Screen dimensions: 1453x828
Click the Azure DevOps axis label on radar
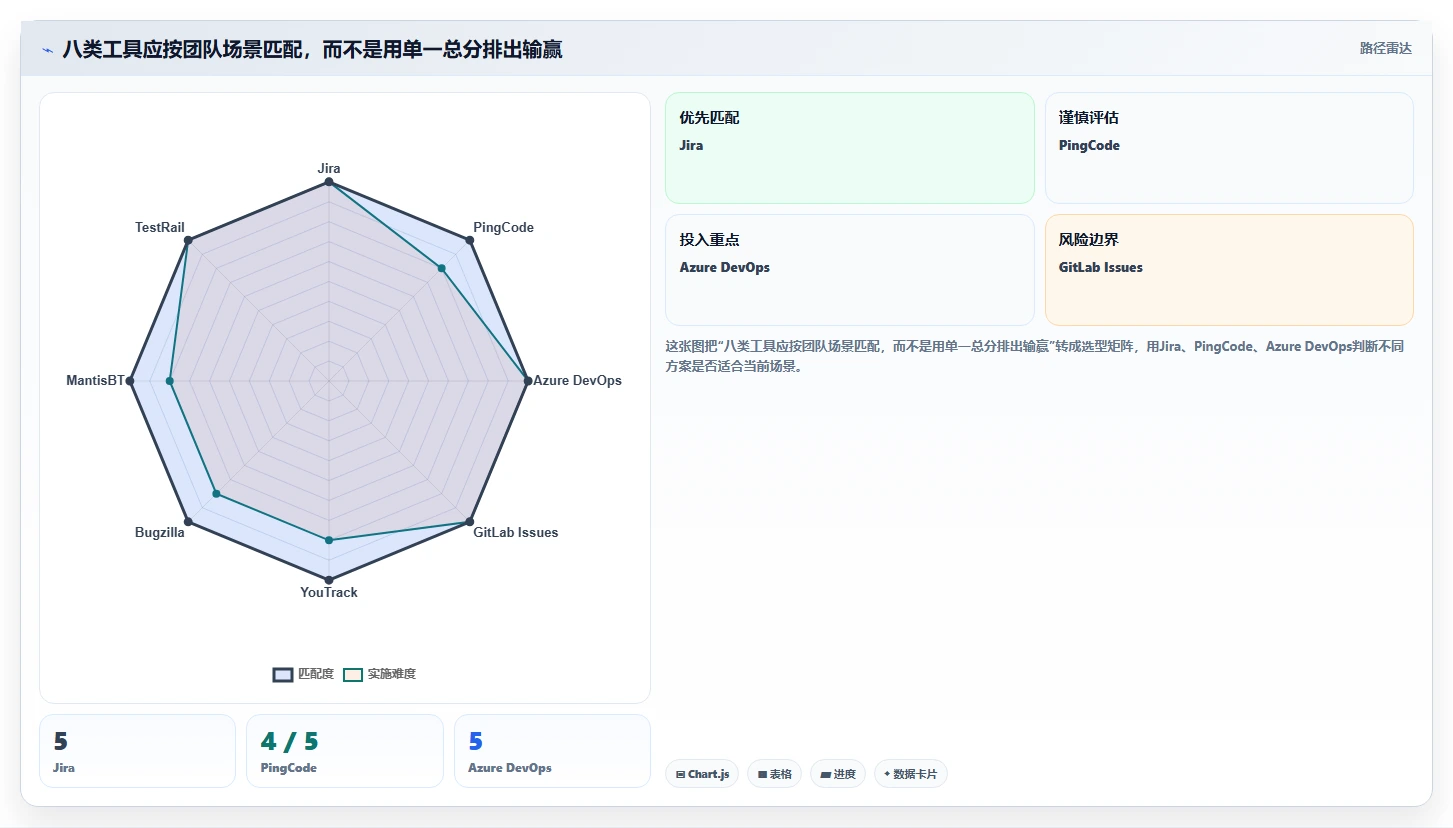pyautogui.click(x=577, y=380)
